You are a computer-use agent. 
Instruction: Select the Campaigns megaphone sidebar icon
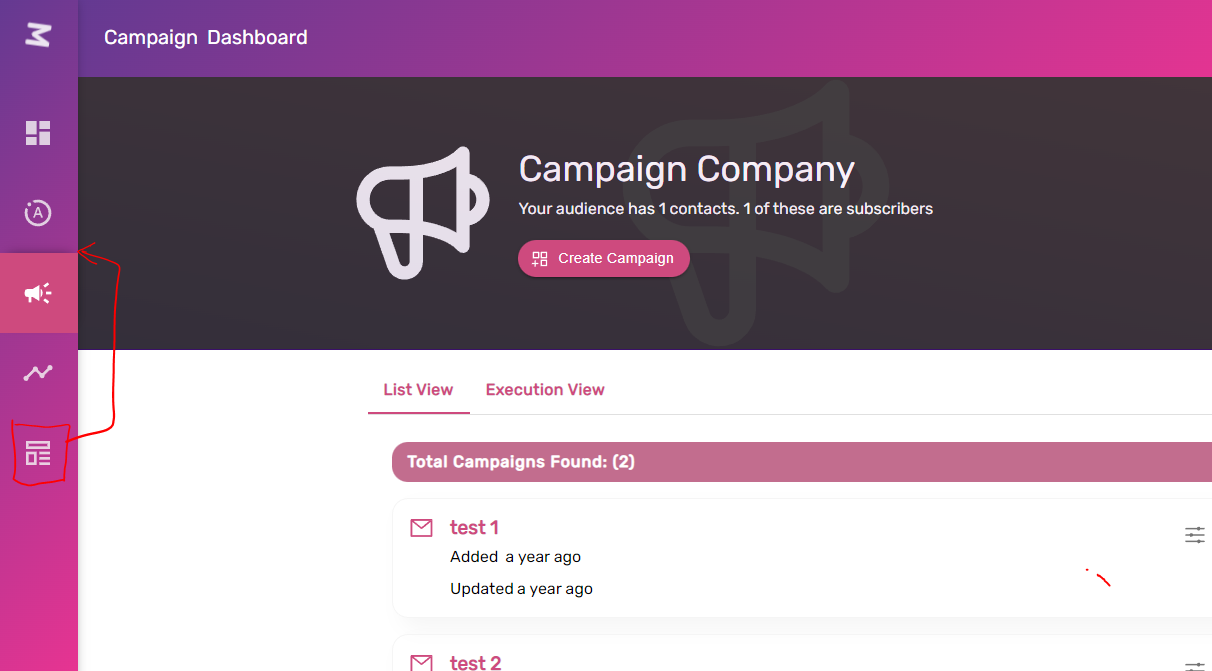(38, 293)
